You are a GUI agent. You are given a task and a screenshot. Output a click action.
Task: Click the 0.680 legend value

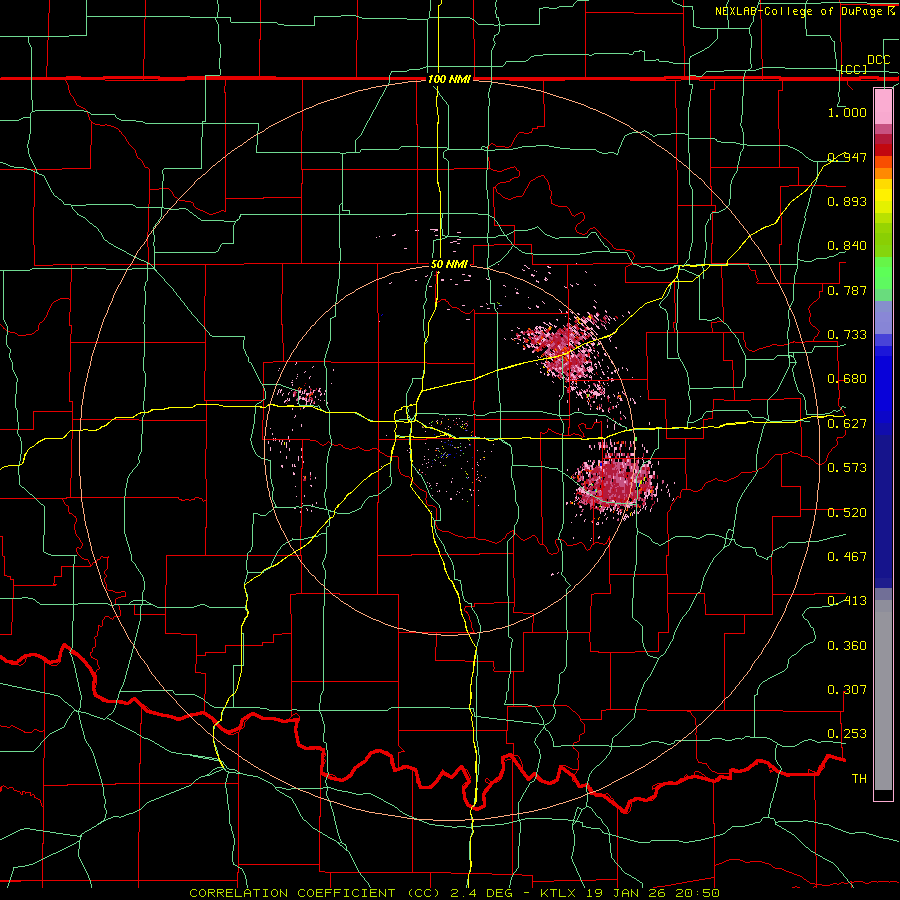[847, 379]
